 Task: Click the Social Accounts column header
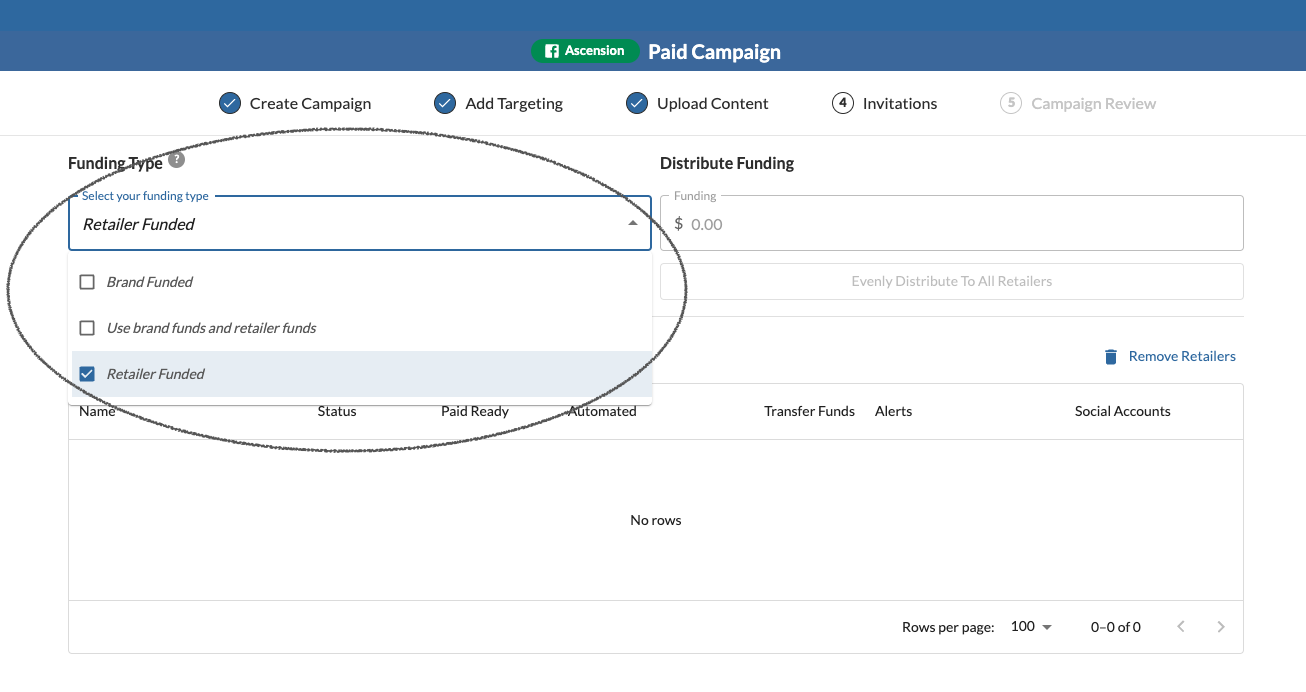click(x=1122, y=411)
